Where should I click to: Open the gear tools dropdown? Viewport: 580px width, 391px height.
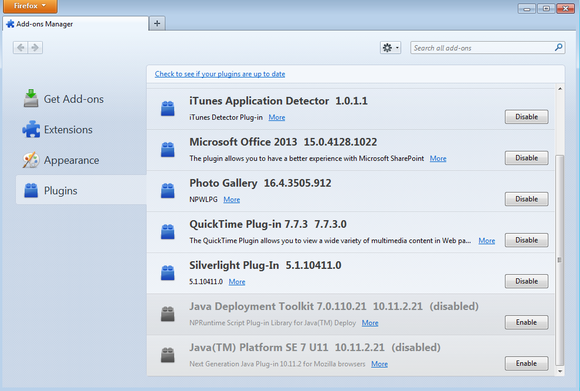(x=391, y=48)
